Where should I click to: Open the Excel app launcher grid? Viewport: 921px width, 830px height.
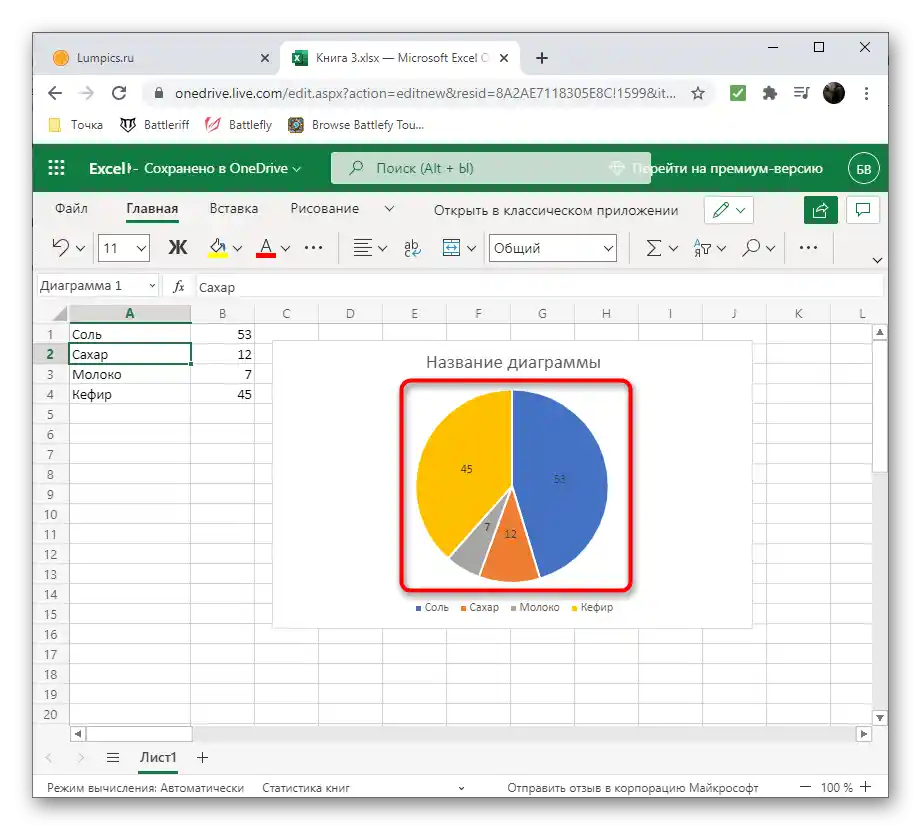point(56,168)
